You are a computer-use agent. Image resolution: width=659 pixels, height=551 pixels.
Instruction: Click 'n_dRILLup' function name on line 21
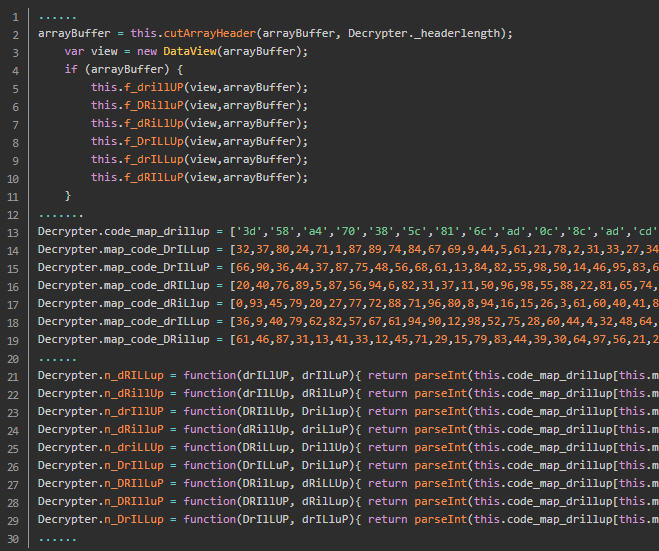point(134,375)
